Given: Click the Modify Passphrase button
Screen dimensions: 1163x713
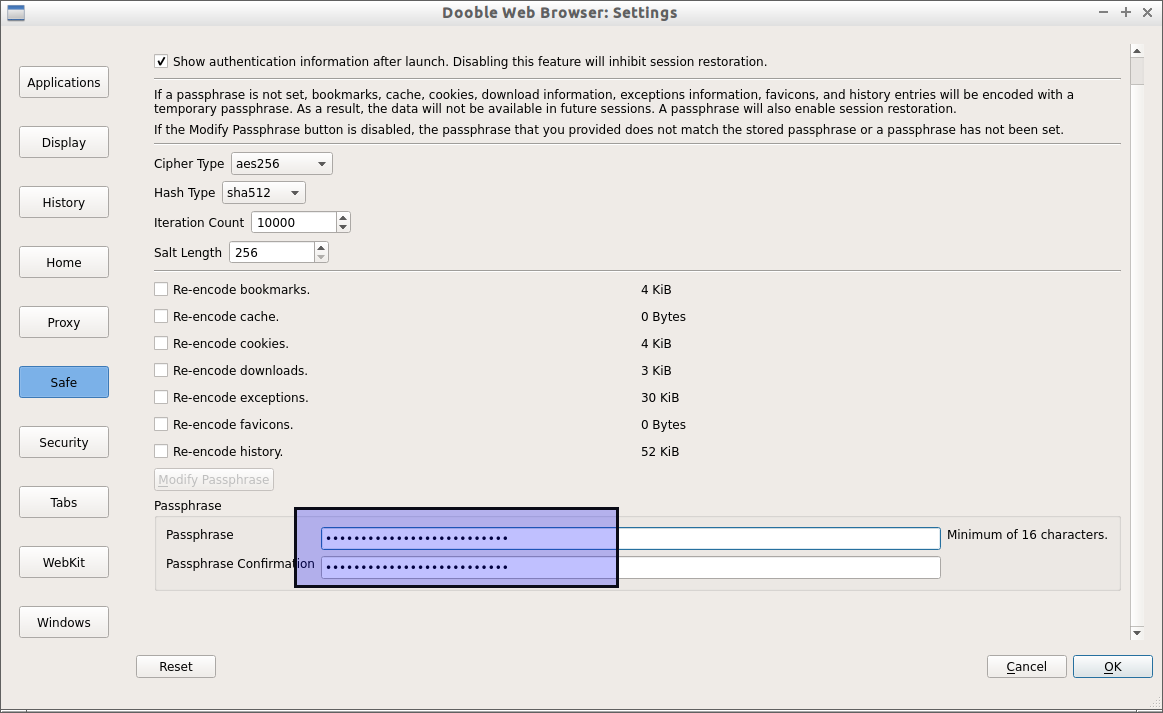Looking at the screenshot, I should pyautogui.click(x=214, y=479).
